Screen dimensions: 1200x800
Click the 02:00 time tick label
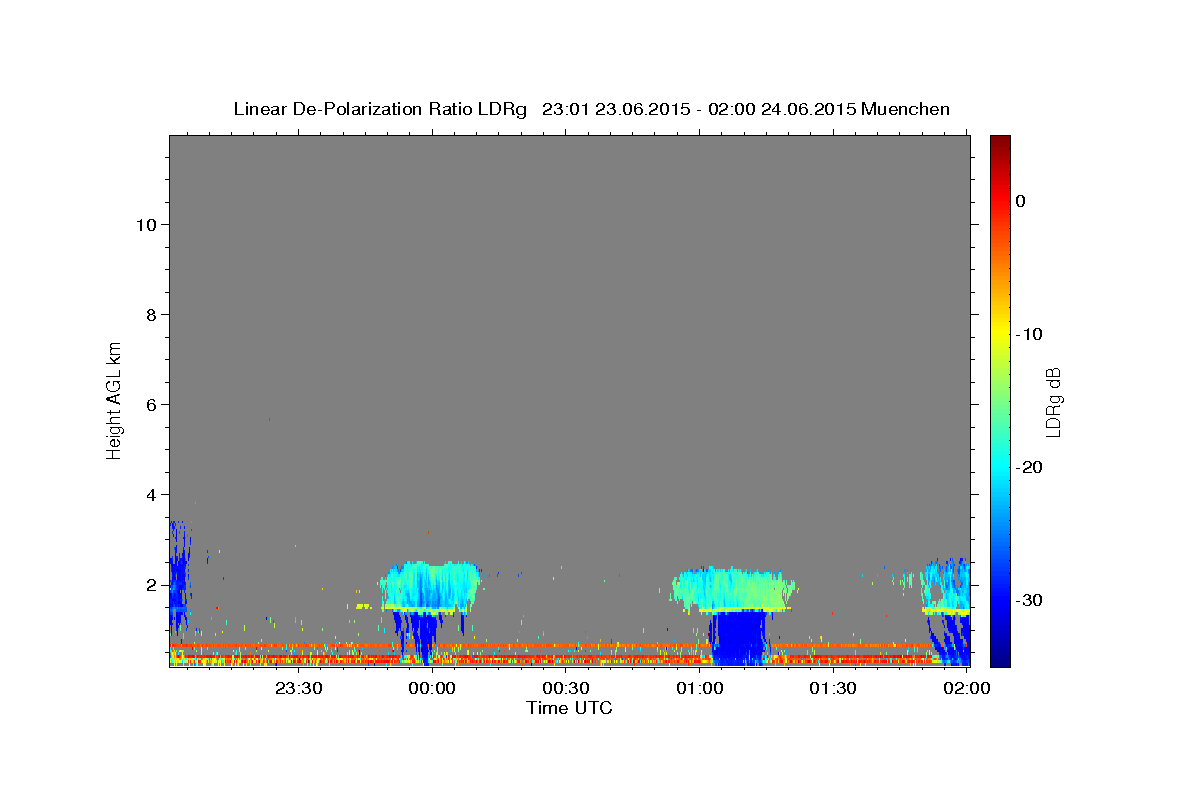point(966,688)
